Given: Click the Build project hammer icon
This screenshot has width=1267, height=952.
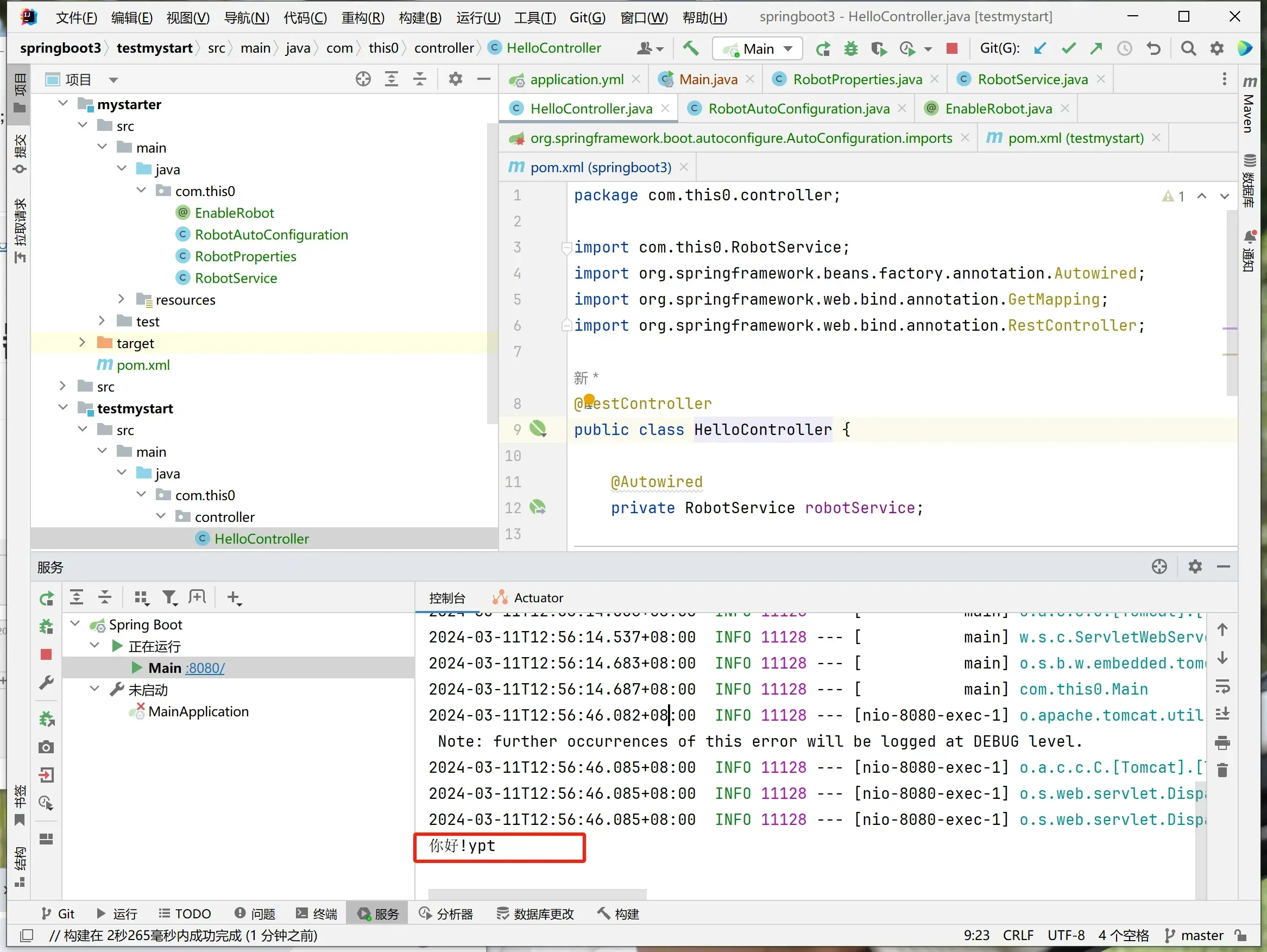Looking at the screenshot, I should point(691,48).
